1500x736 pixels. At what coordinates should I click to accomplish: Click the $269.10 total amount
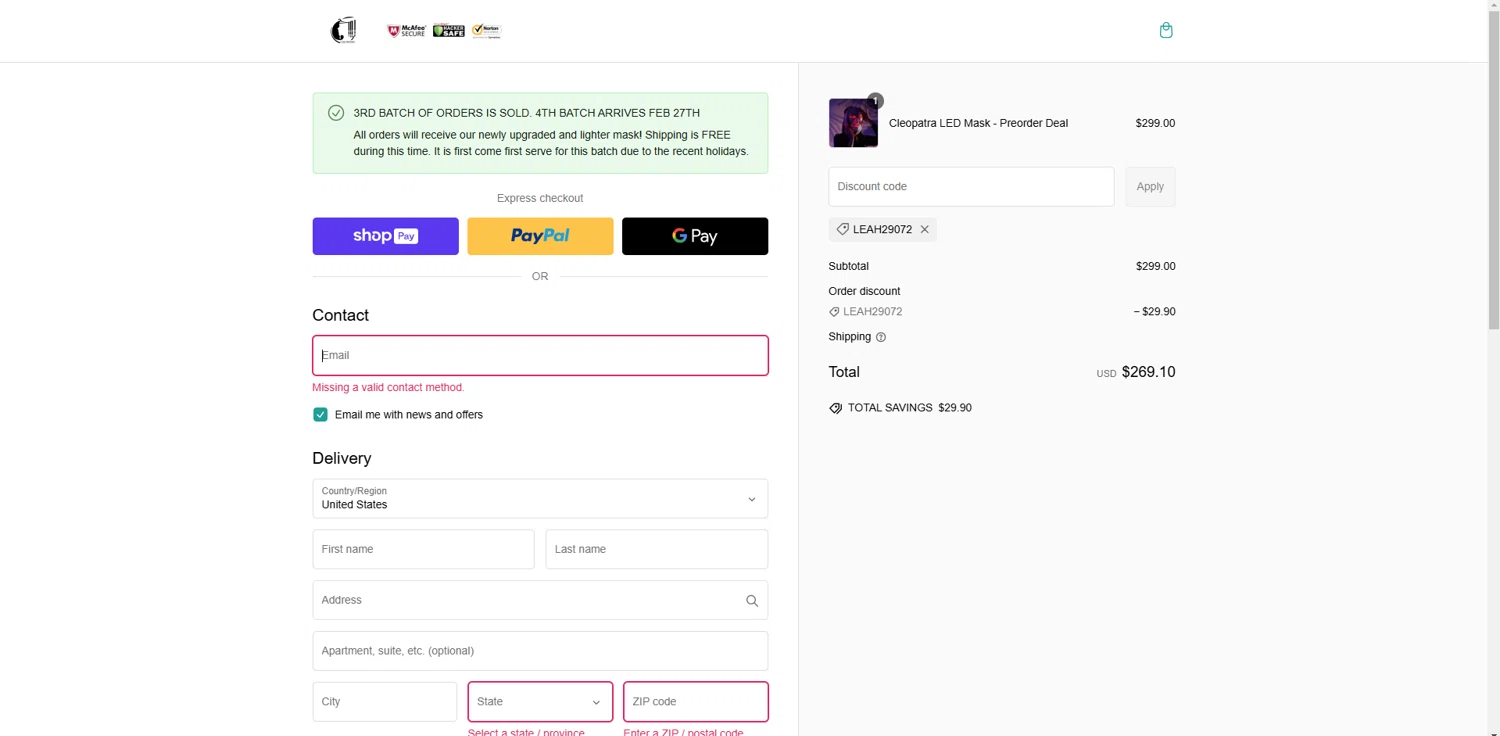click(x=1148, y=372)
